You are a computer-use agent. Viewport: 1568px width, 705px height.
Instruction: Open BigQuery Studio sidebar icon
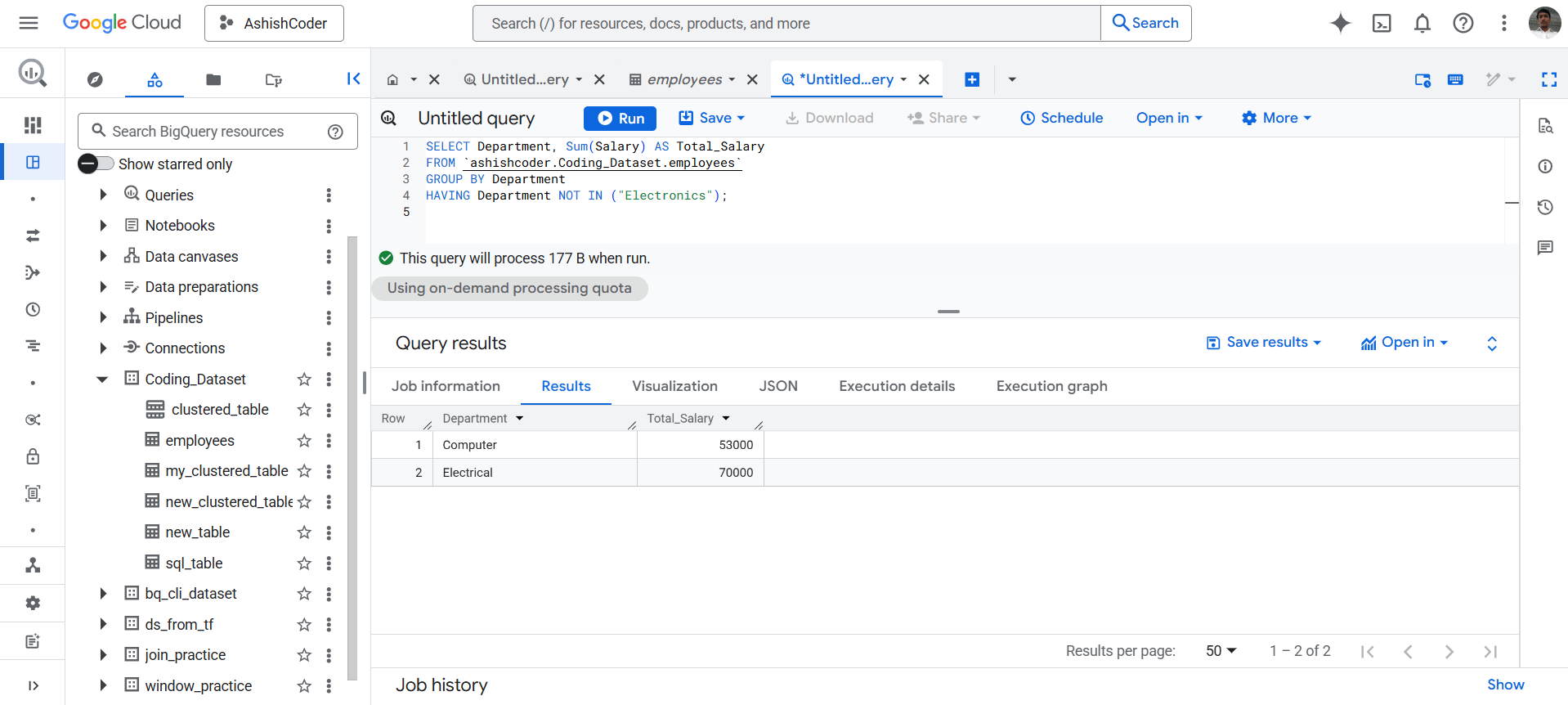[33, 162]
